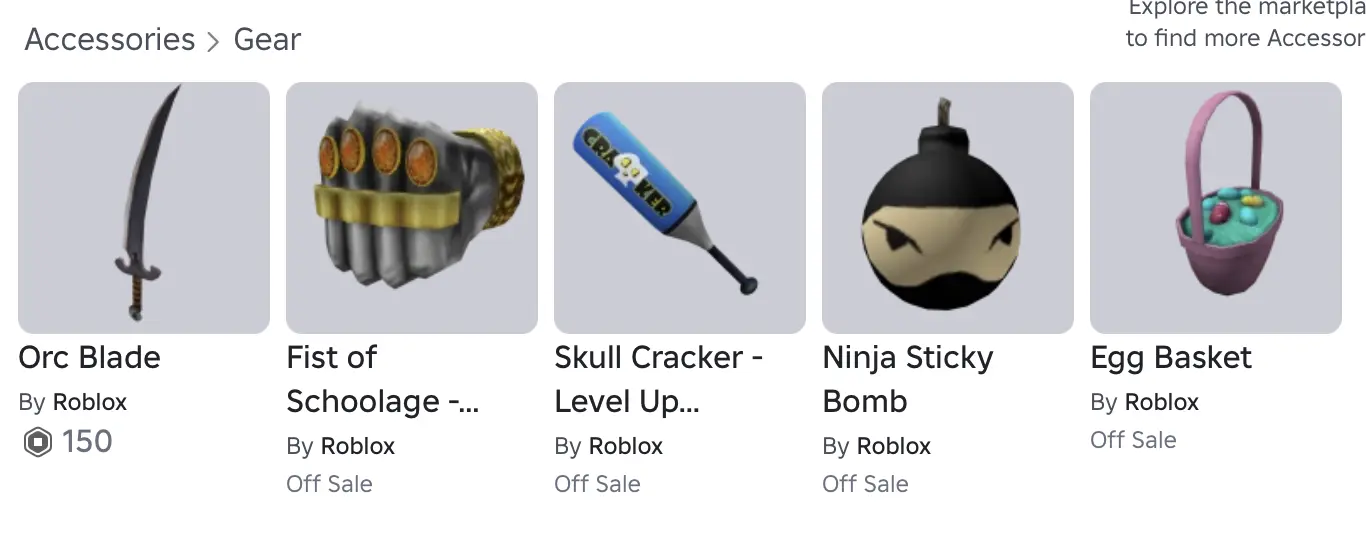Open the Egg Basket item thumbnail
This screenshot has width=1366, height=556.
pyautogui.click(x=1216, y=208)
